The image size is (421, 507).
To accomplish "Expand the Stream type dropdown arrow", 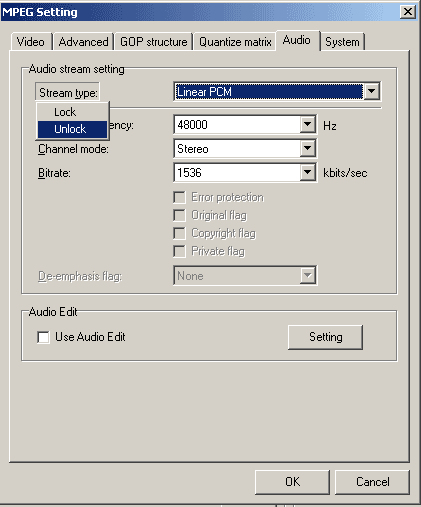I will coord(372,91).
